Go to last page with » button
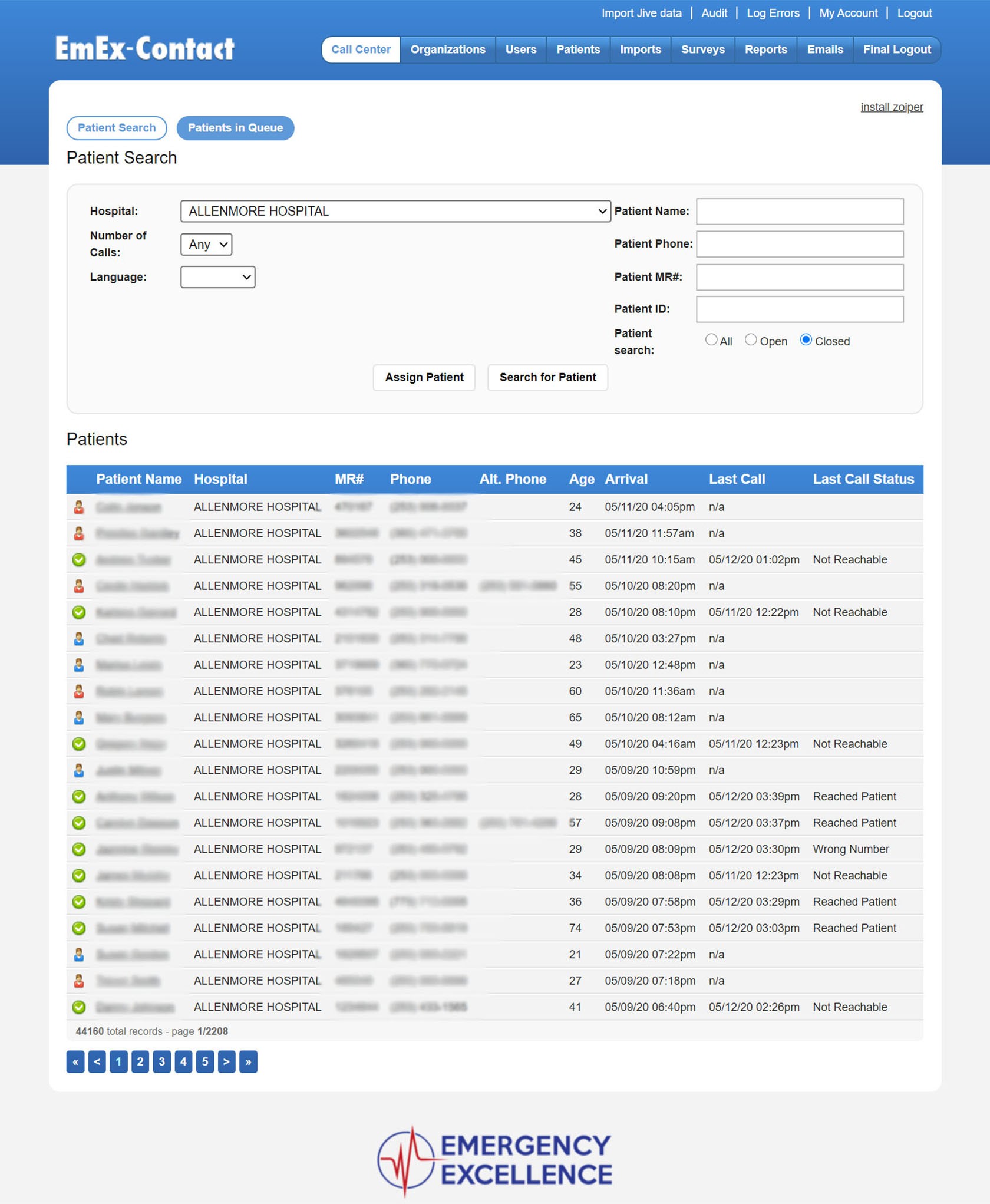The height and width of the screenshot is (1204, 990). pyautogui.click(x=248, y=1061)
